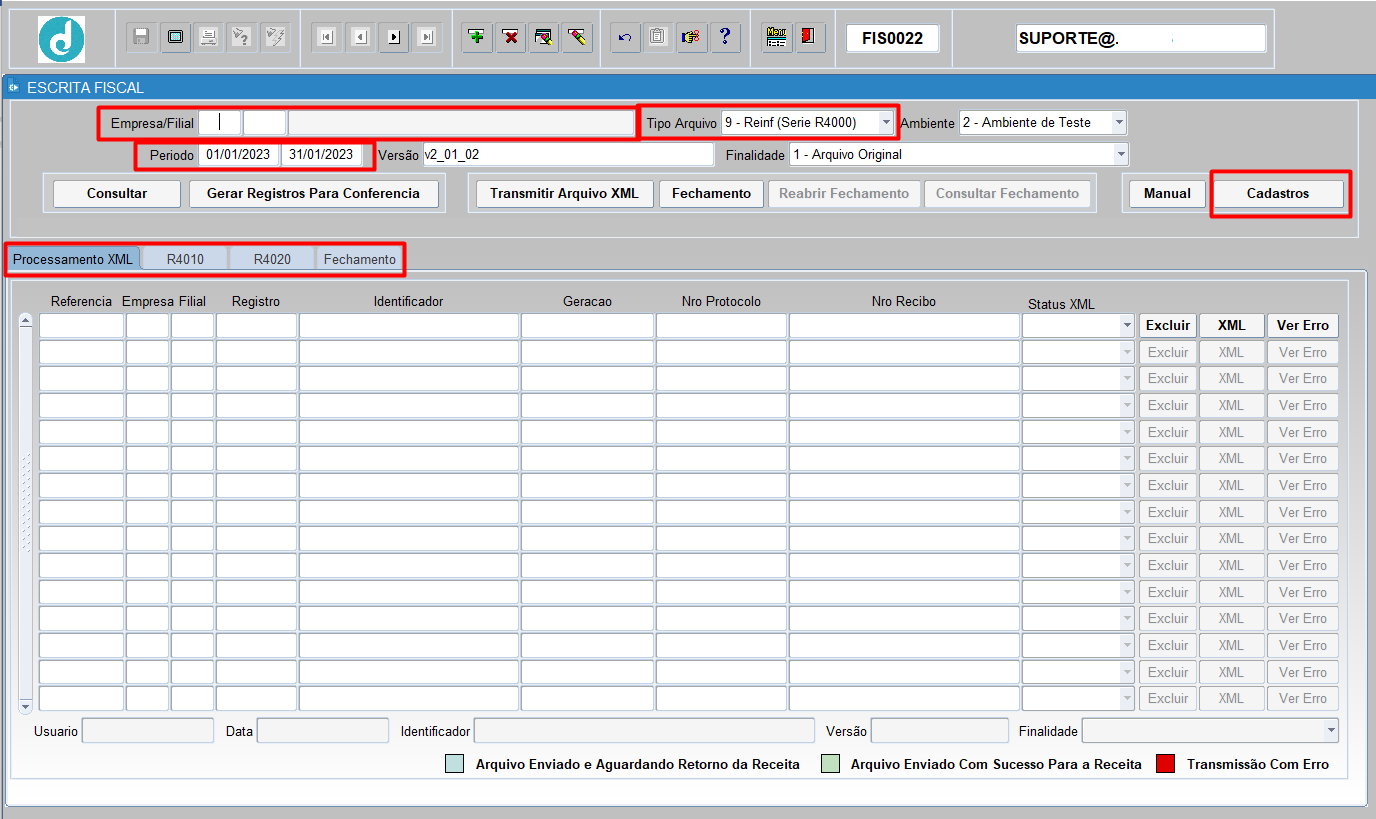The height and width of the screenshot is (819, 1376).
Task: Go to first record arrow icon
Action: (326, 37)
